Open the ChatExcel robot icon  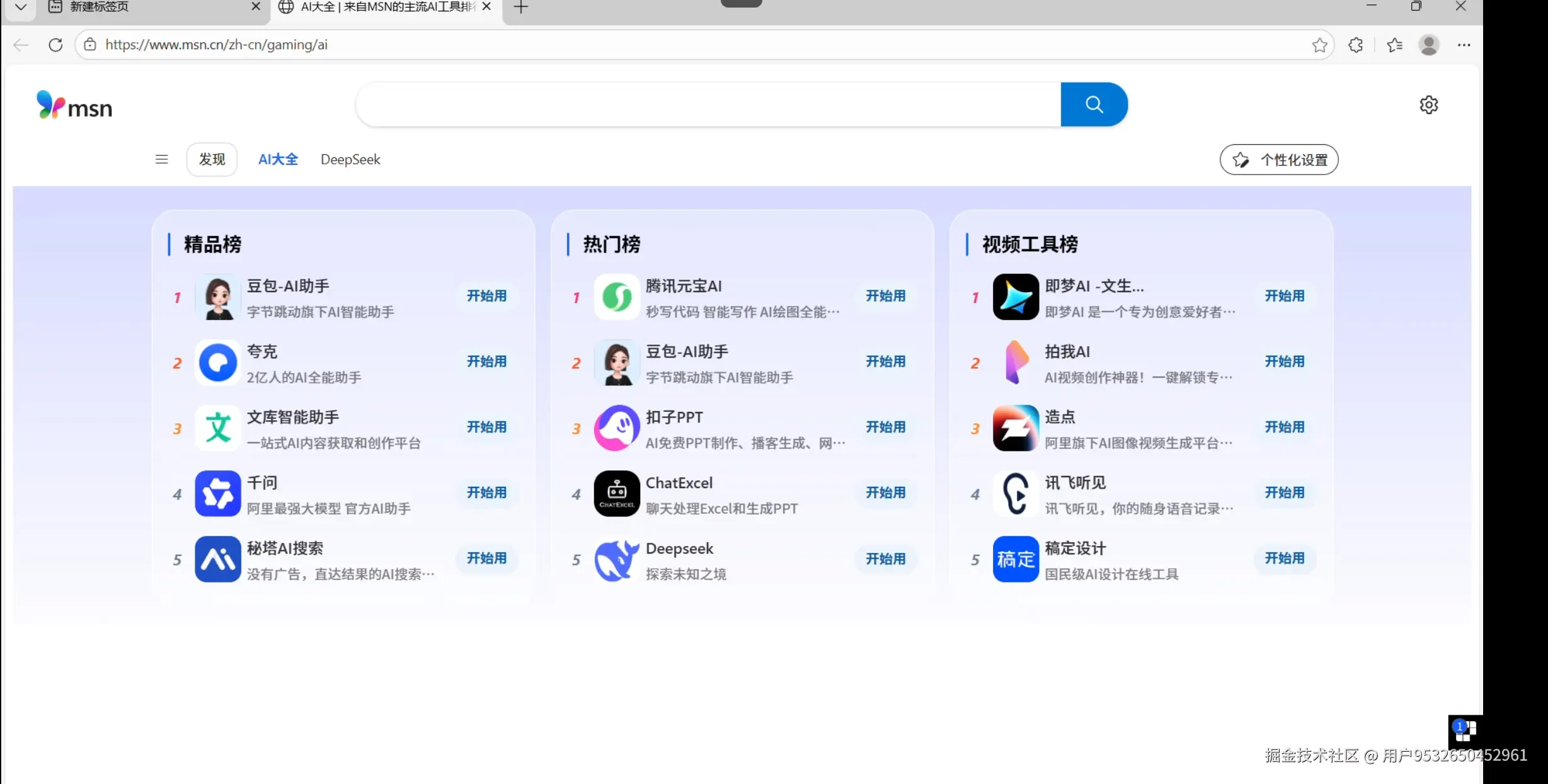point(616,494)
